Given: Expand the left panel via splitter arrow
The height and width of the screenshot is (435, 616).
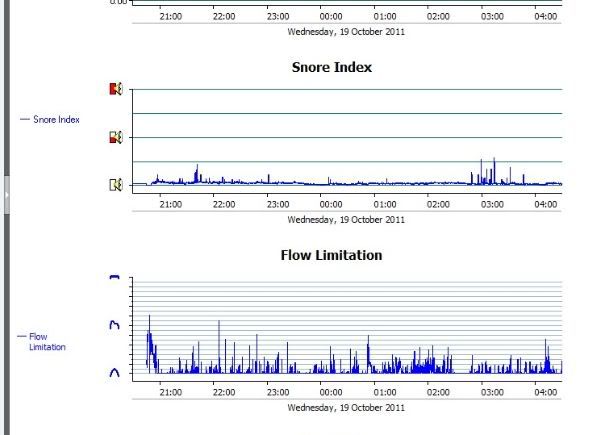Looking at the screenshot, I should (x=6, y=196).
